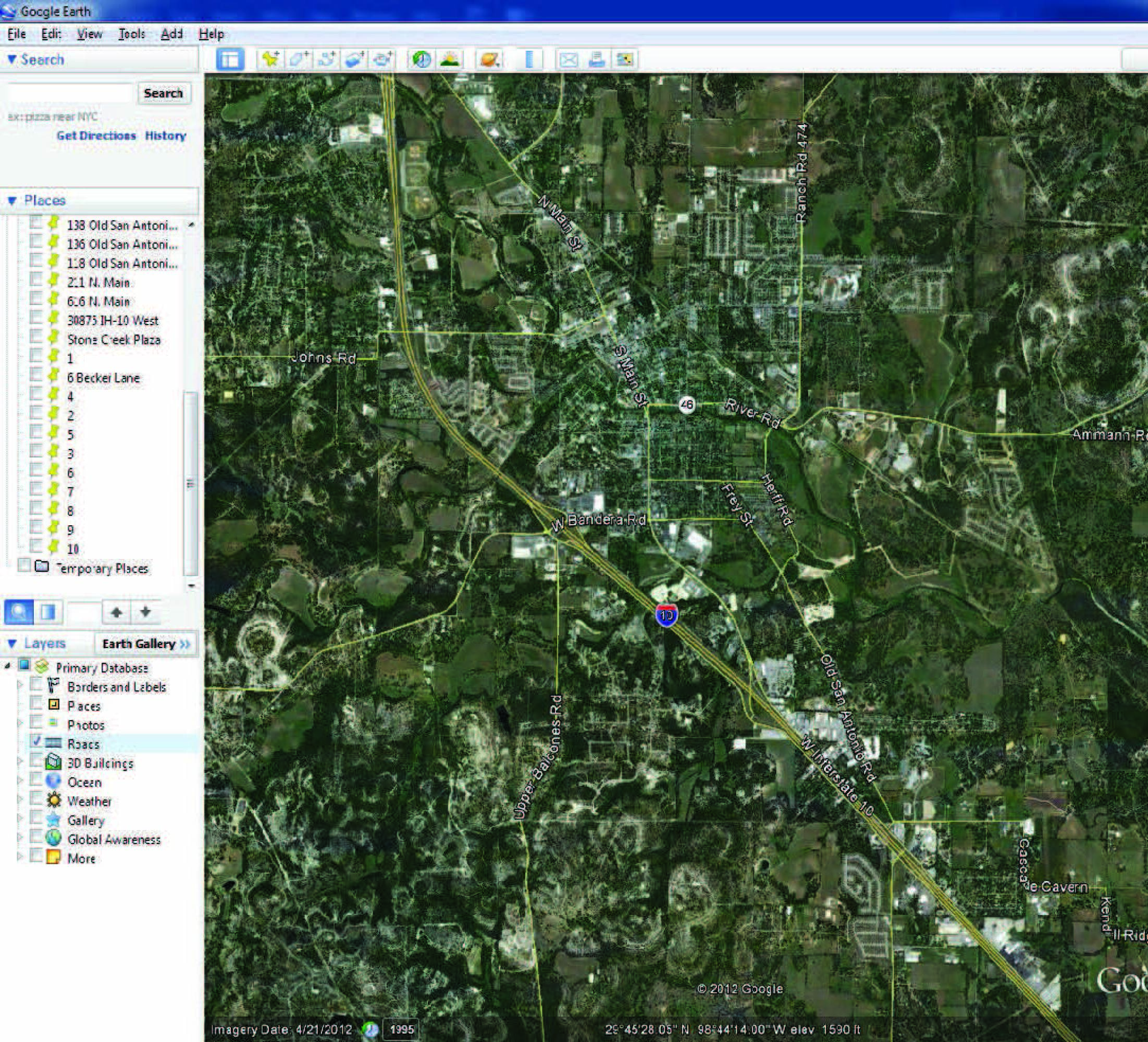Screen dimensions: 1148x1042
Task: Uncheck the Roads layer checkbox
Action: [36, 741]
